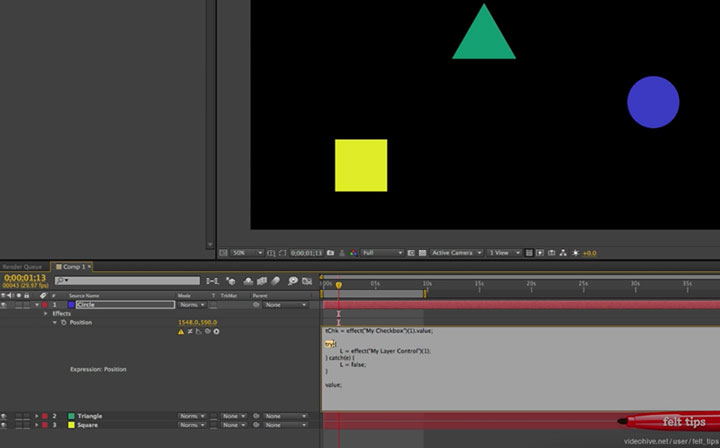This screenshot has height=448, width=720.
Task: Click the Circle layer blue color swatch
Action: tap(71, 305)
